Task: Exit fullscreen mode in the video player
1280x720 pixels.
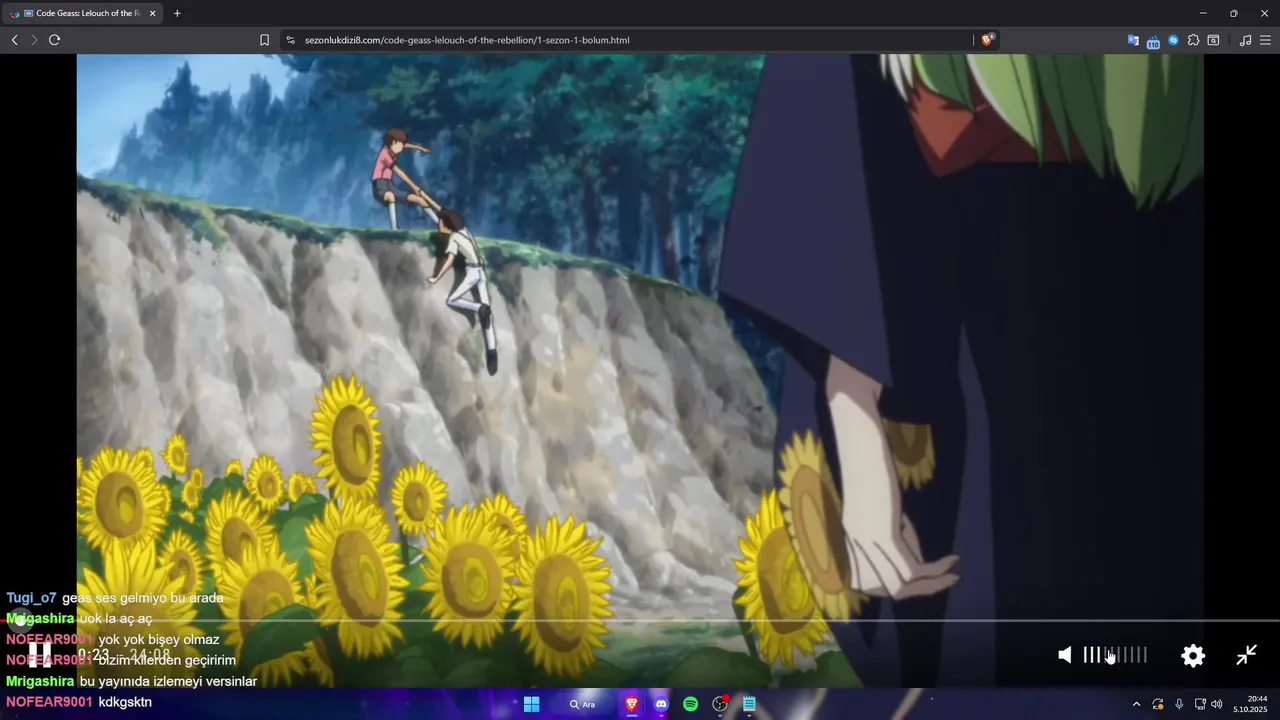Action: click(1246, 655)
